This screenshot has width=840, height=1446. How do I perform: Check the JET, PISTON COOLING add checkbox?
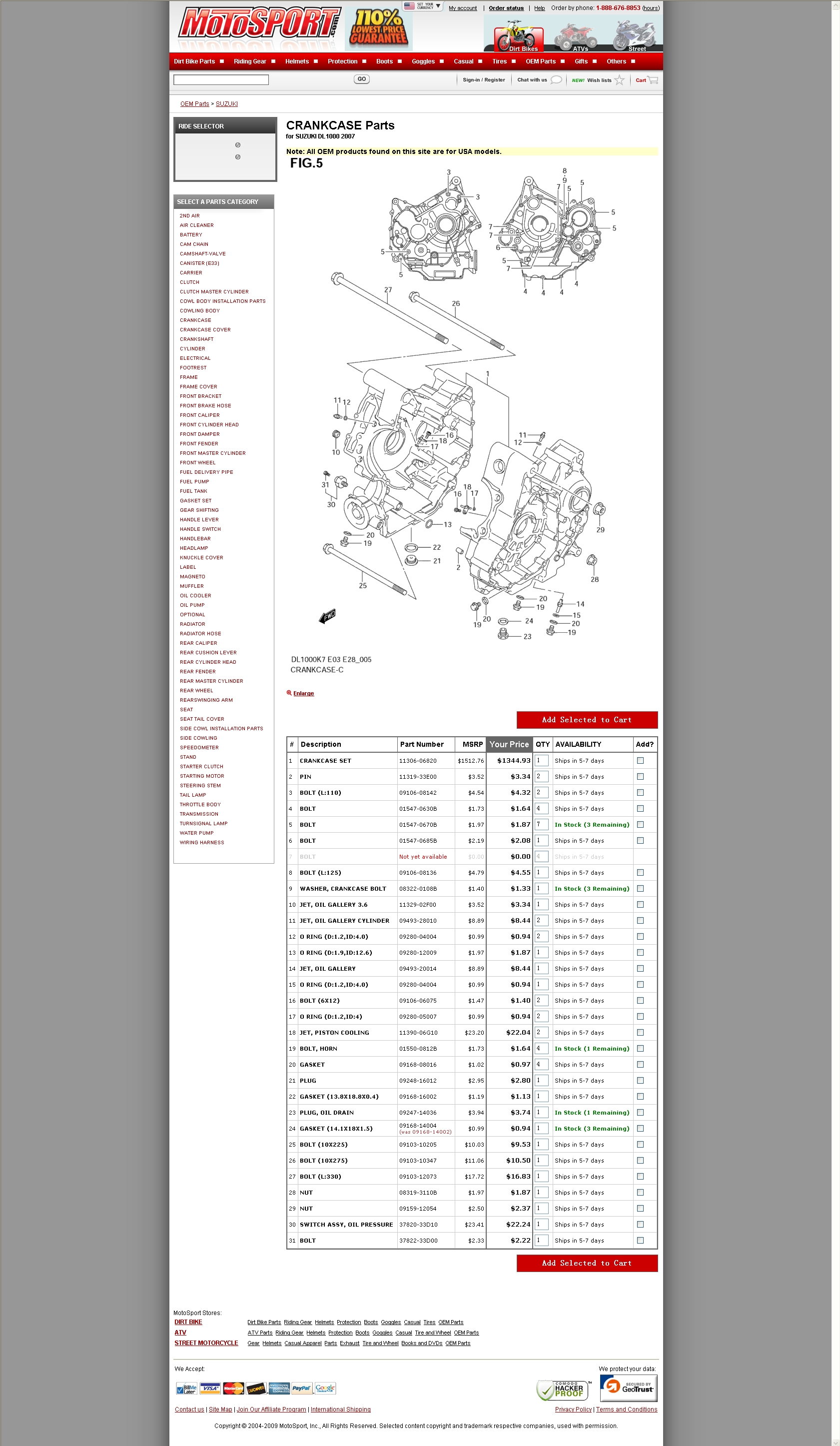[640, 1032]
